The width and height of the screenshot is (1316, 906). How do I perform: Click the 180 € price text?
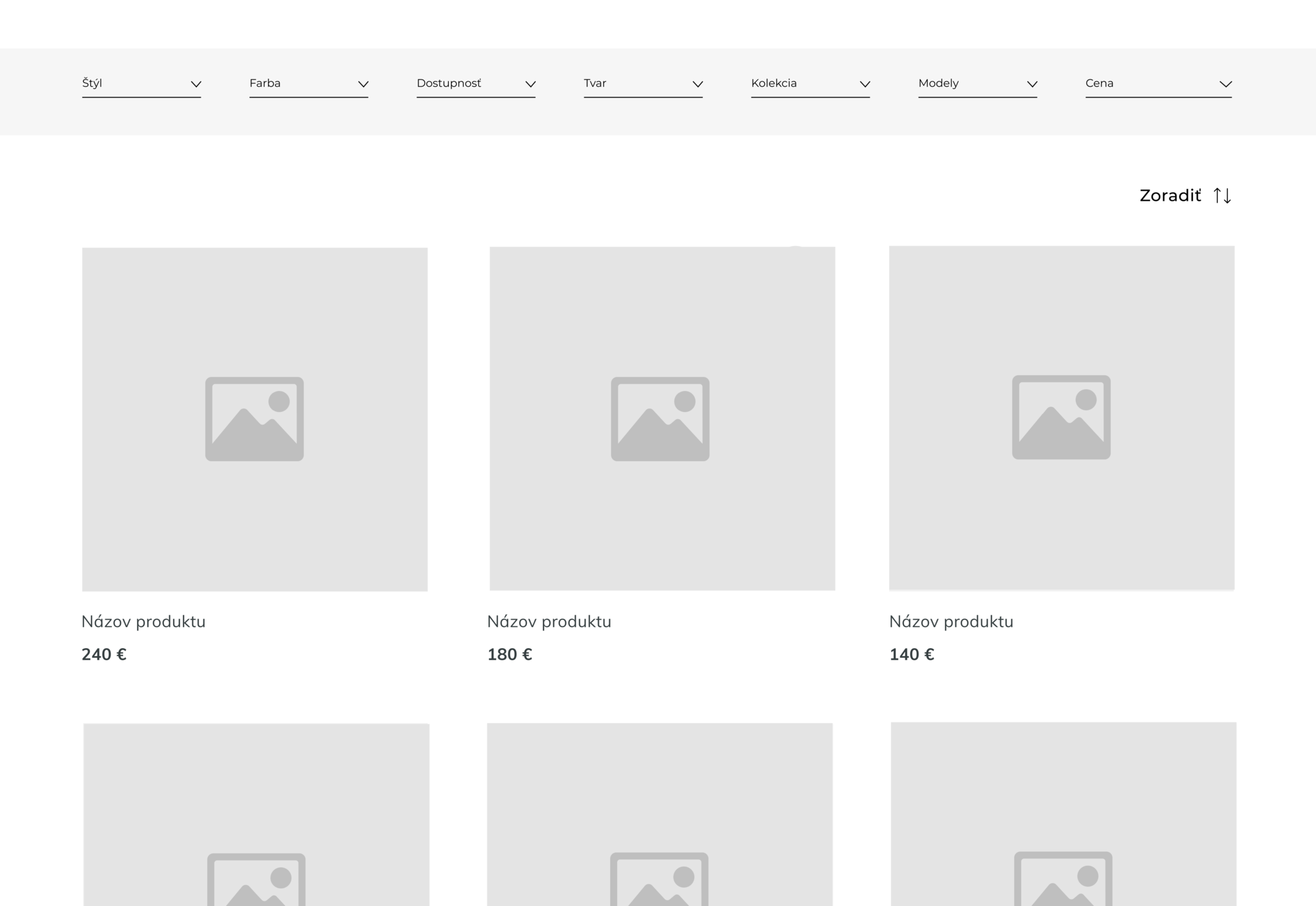pyautogui.click(x=509, y=655)
